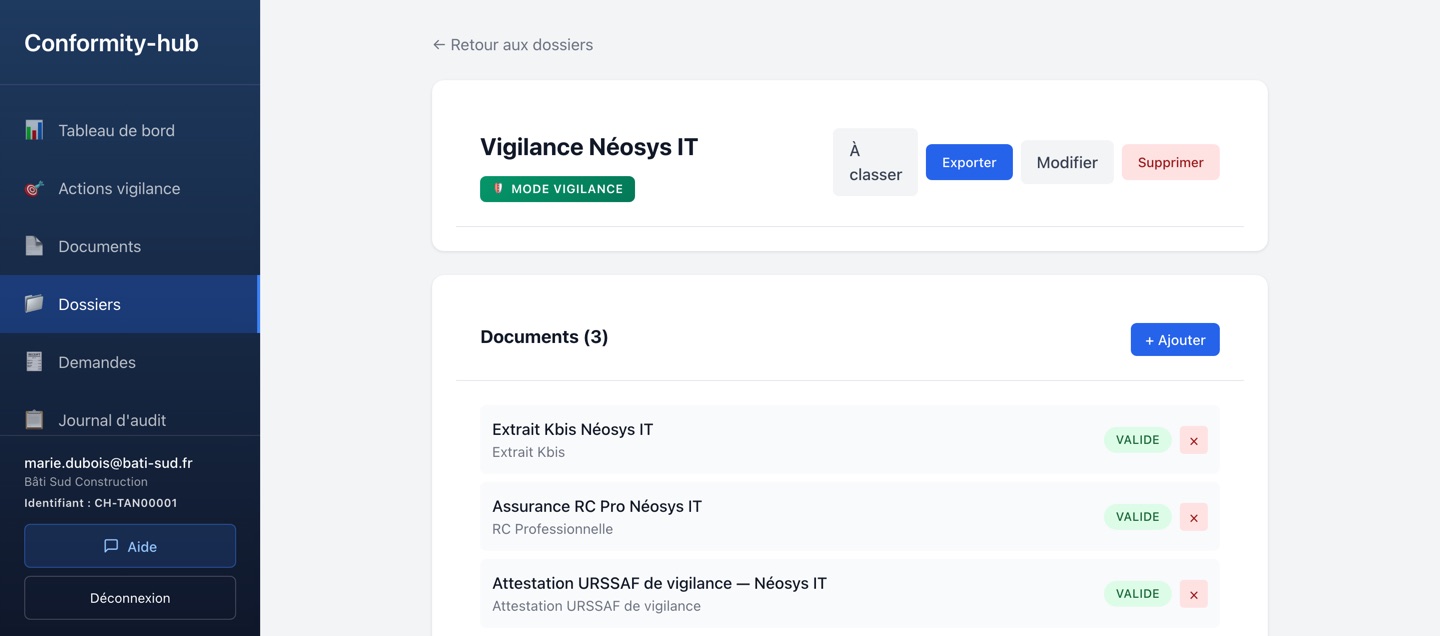1440x636 pixels.
Task: Open Attestation URSSAF de vigilance — Néosys IT
Action: point(850,594)
